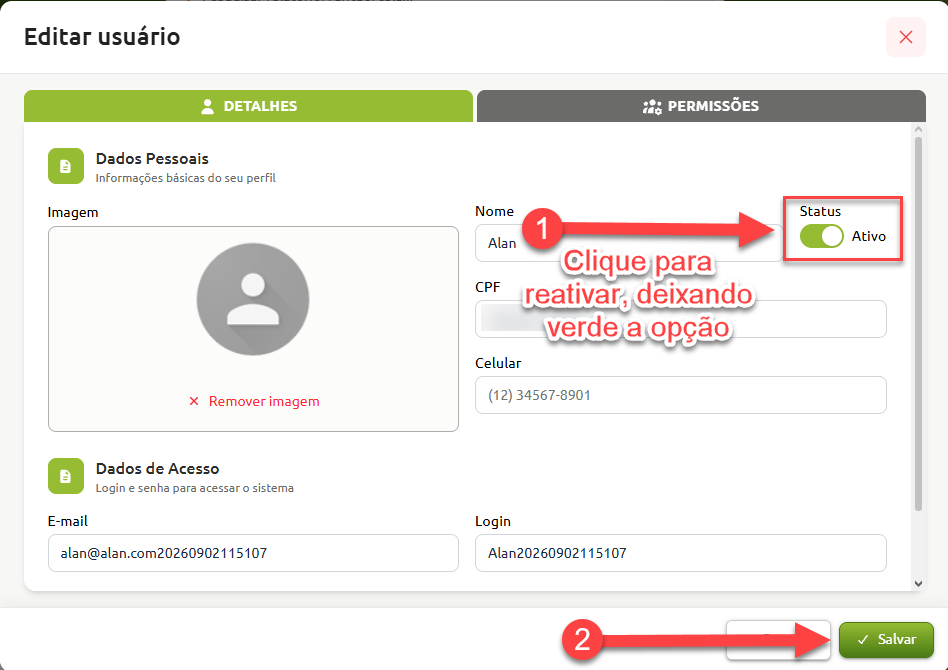Image resolution: width=948 pixels, height=670 pixels.
Task: Click Remover imagem link
Action: click(x=264, y=402)
